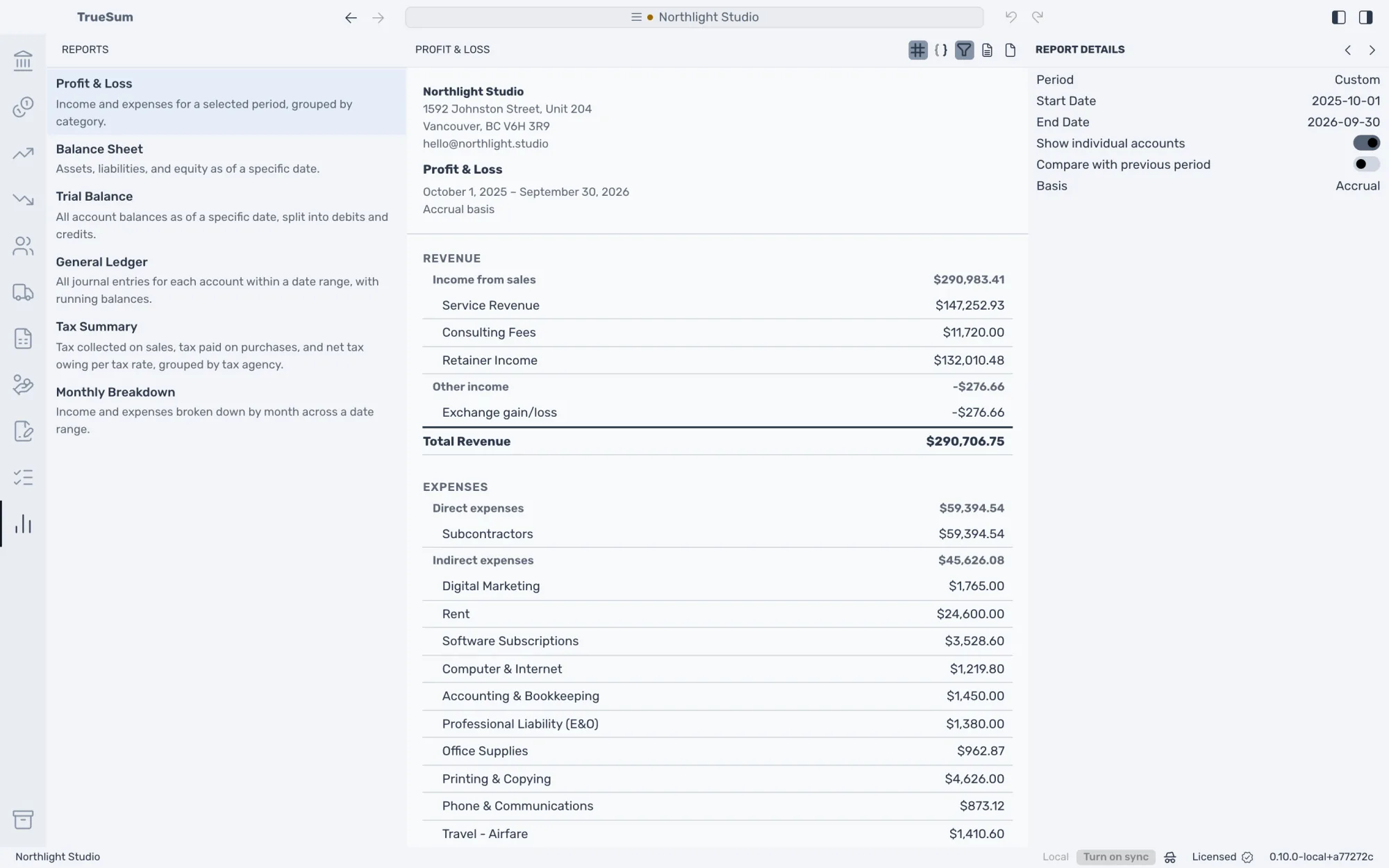Click the lined document toolbar icon
This screenshot has width=1389, height=868.
[987, 50]
